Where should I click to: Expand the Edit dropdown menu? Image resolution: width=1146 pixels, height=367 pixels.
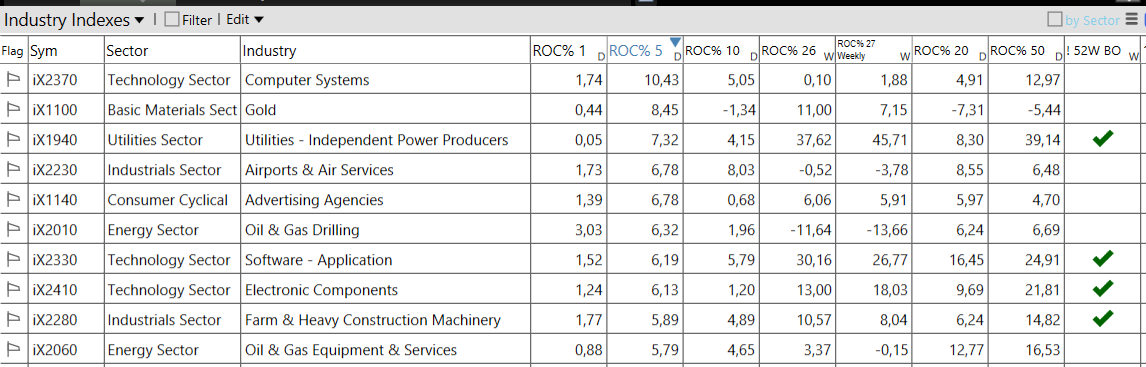pos(245,20)
